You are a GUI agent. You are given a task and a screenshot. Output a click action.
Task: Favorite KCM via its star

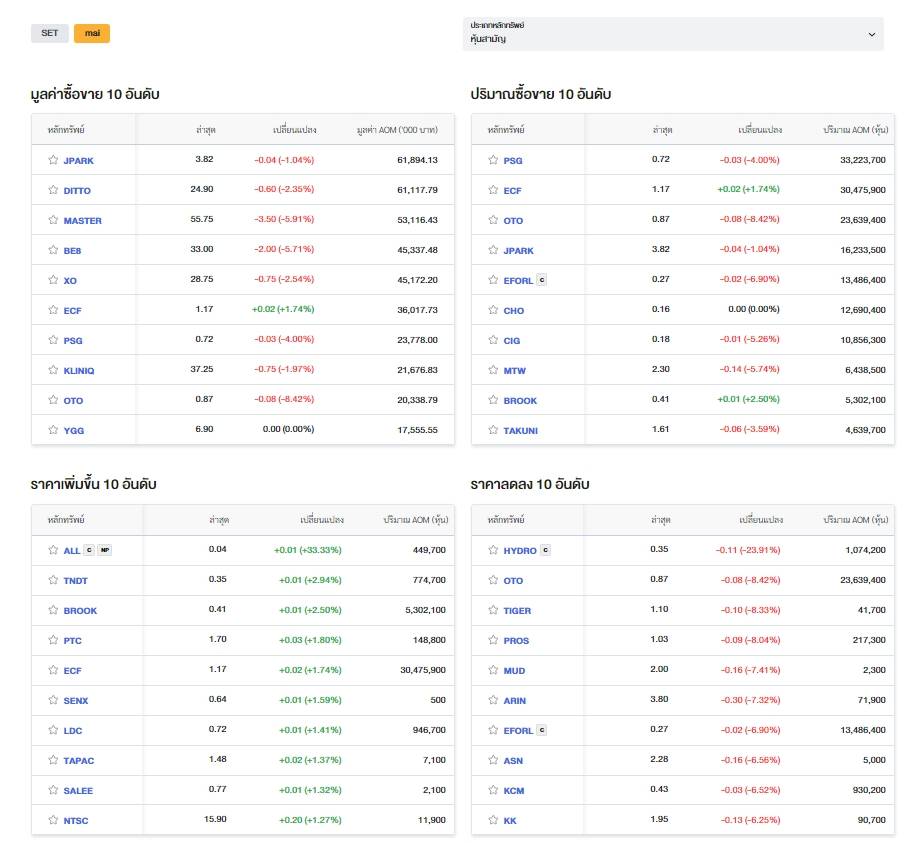(493, 791)
